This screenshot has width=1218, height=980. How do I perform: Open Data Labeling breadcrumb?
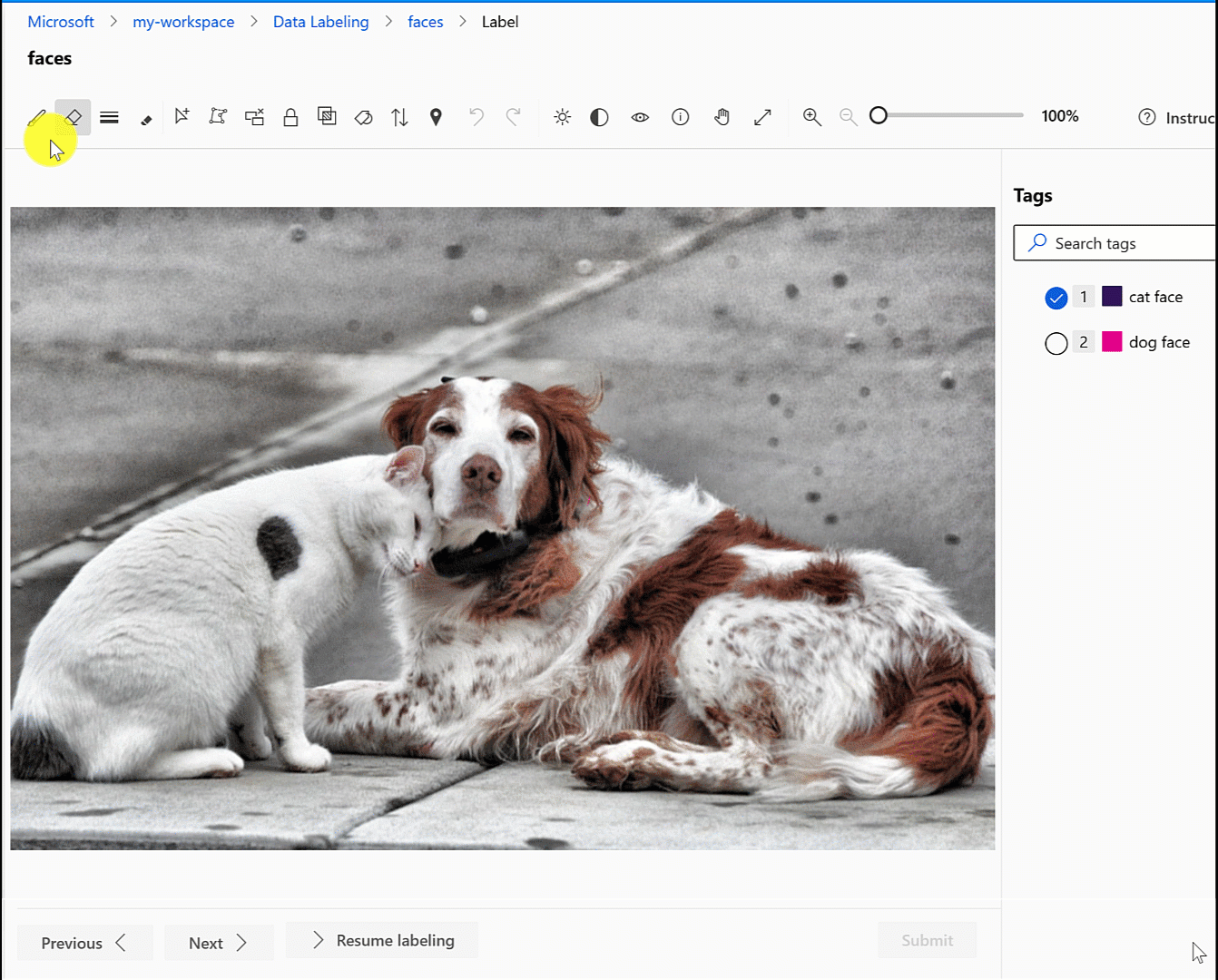tap(320, 22)
